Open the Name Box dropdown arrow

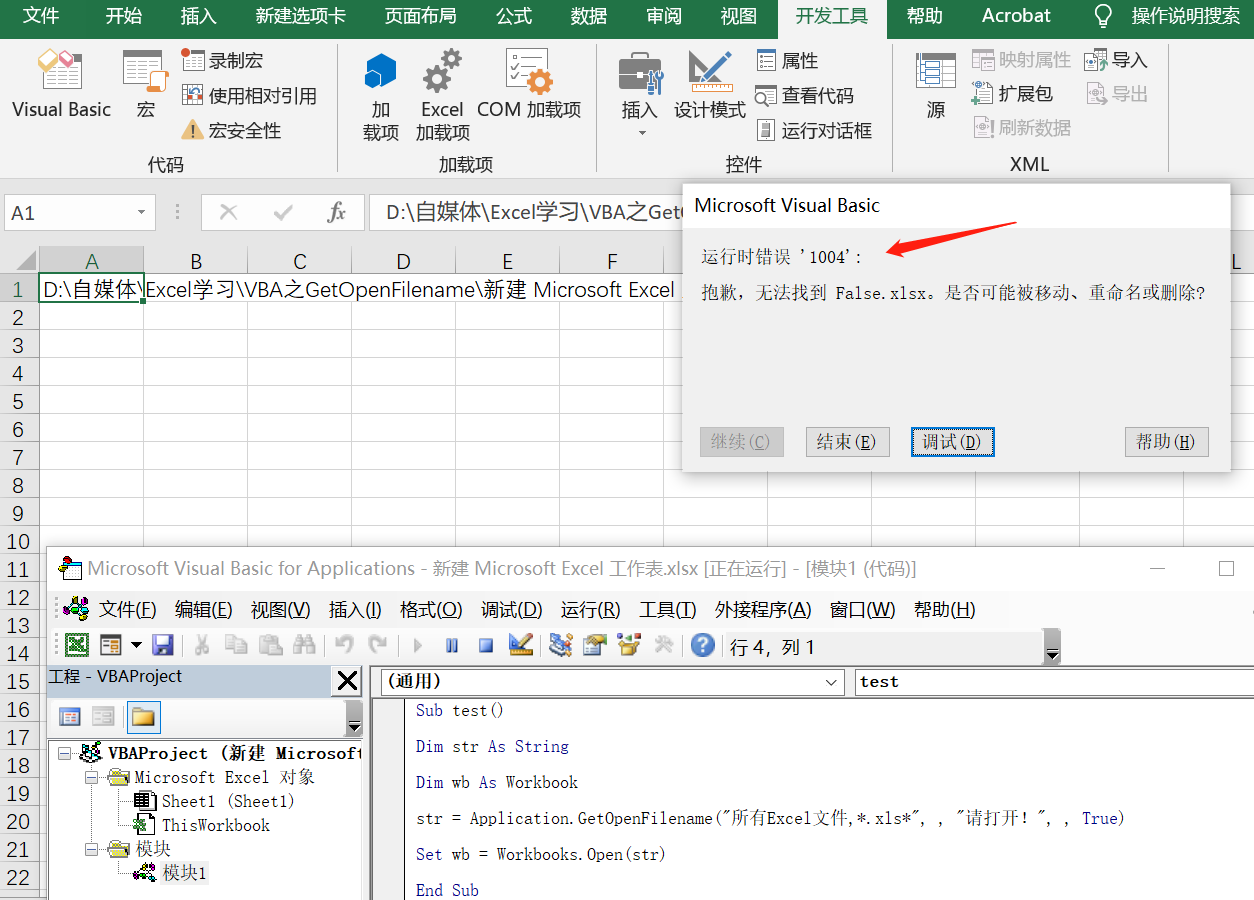[x=141, y=212]
